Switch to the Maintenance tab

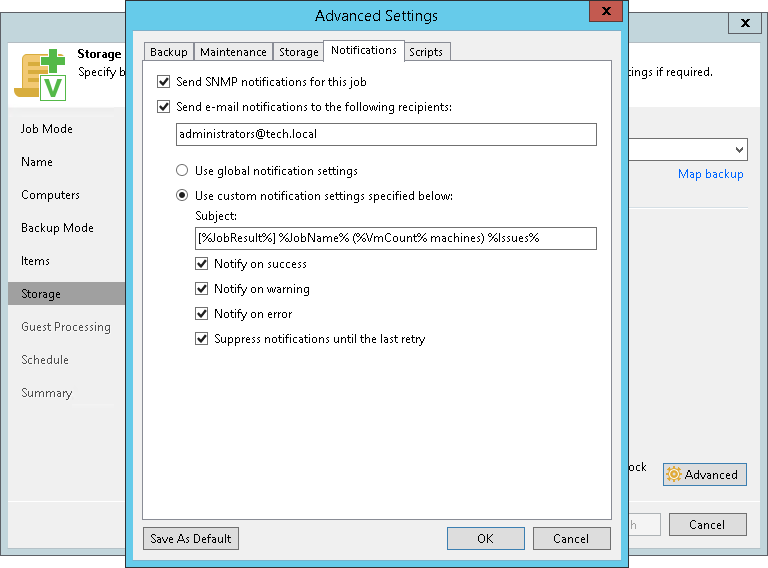pyautogui.click(x=233, y=52)
